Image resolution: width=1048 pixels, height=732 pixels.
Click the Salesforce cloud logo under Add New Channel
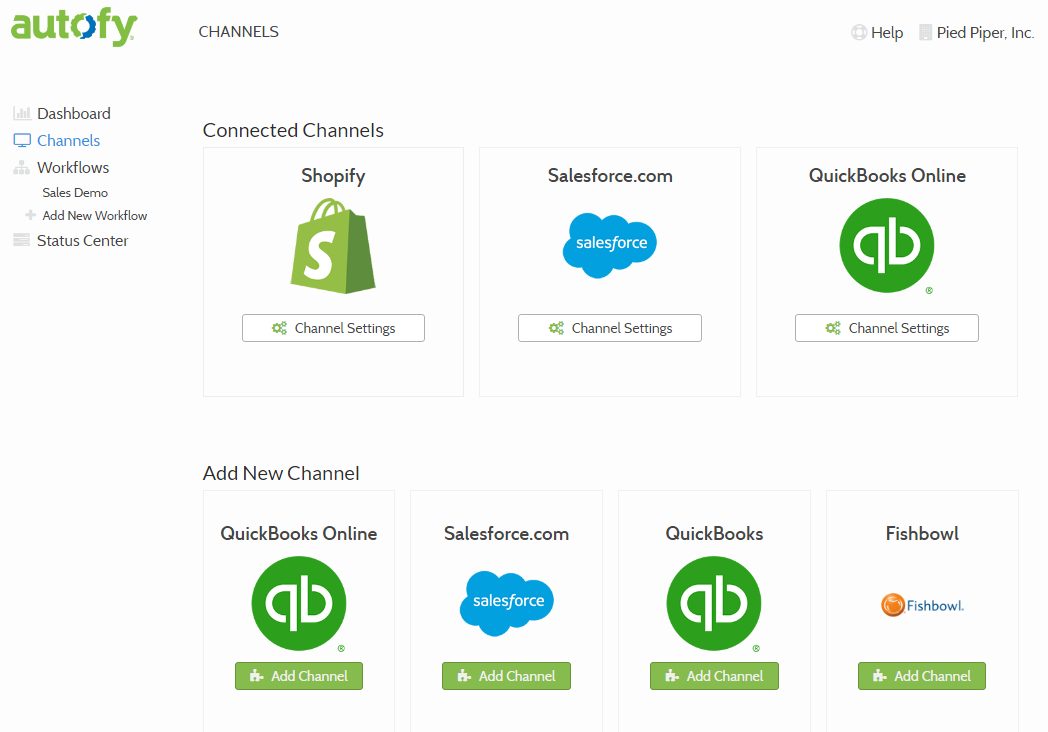point(507,604)
